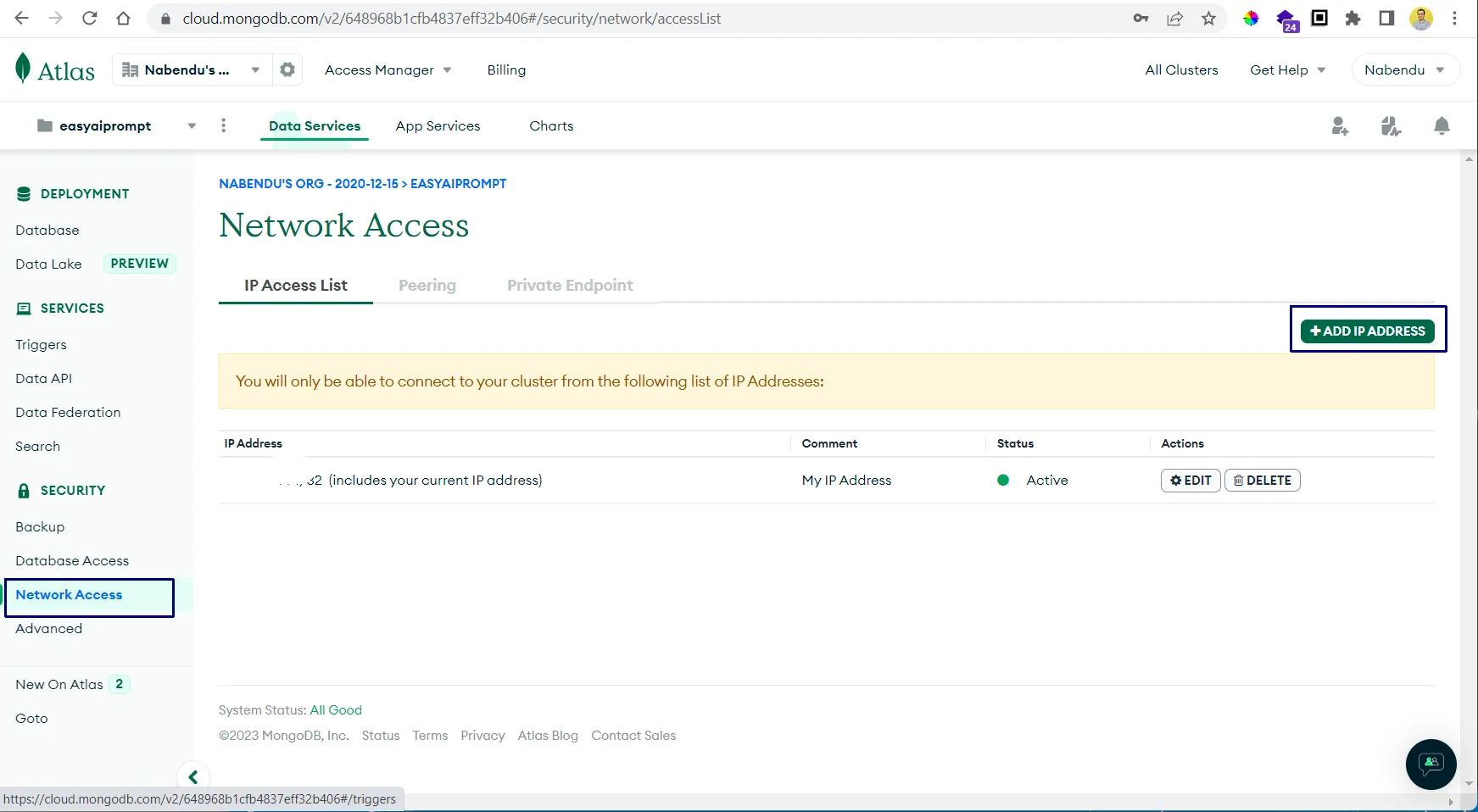1478x812 pixels.
Task: Open the Contact Sales footer link
Action: coord(633,735)
